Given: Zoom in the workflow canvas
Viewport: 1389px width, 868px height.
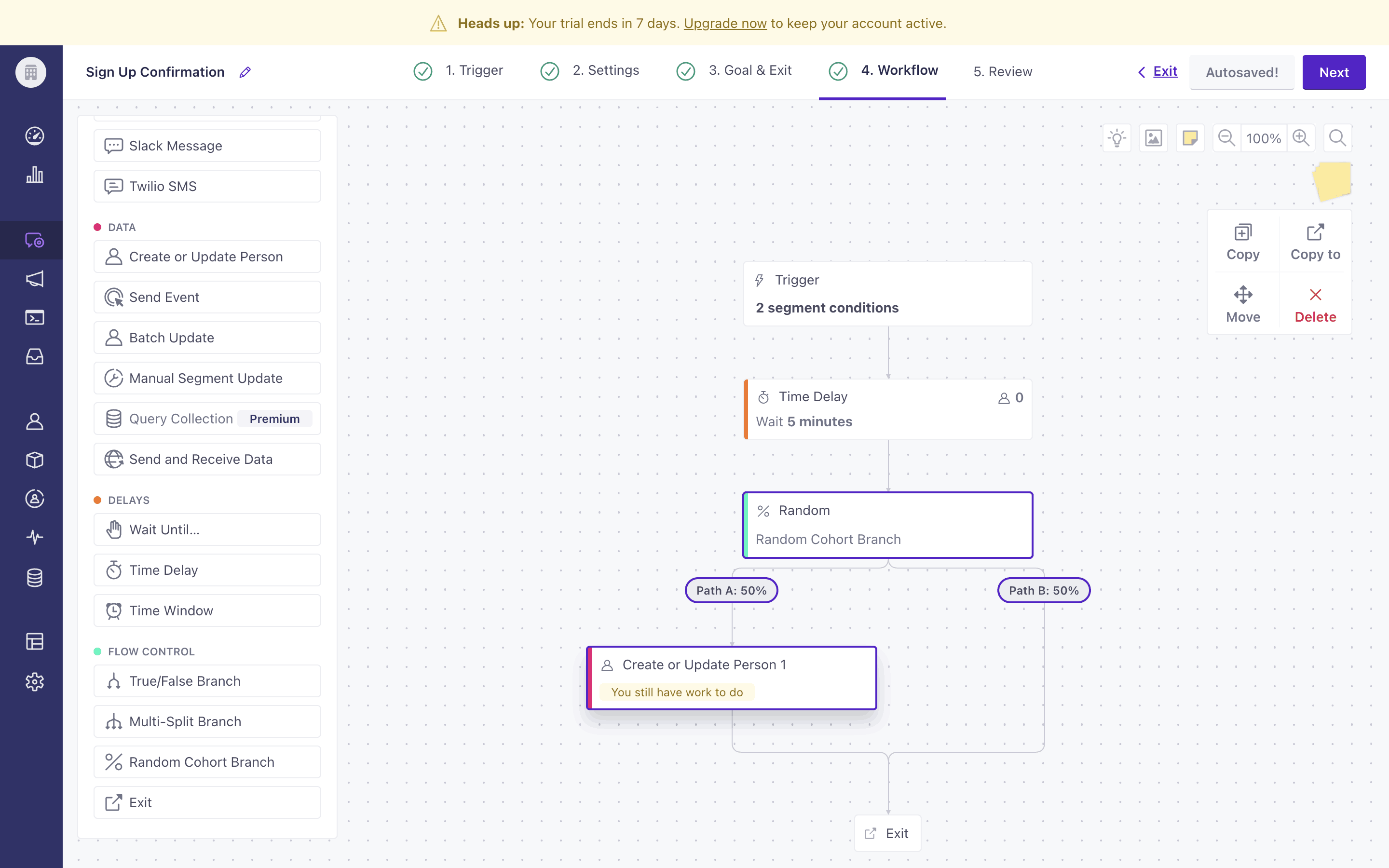Looking at the screenshot, I should [1301, 138].
